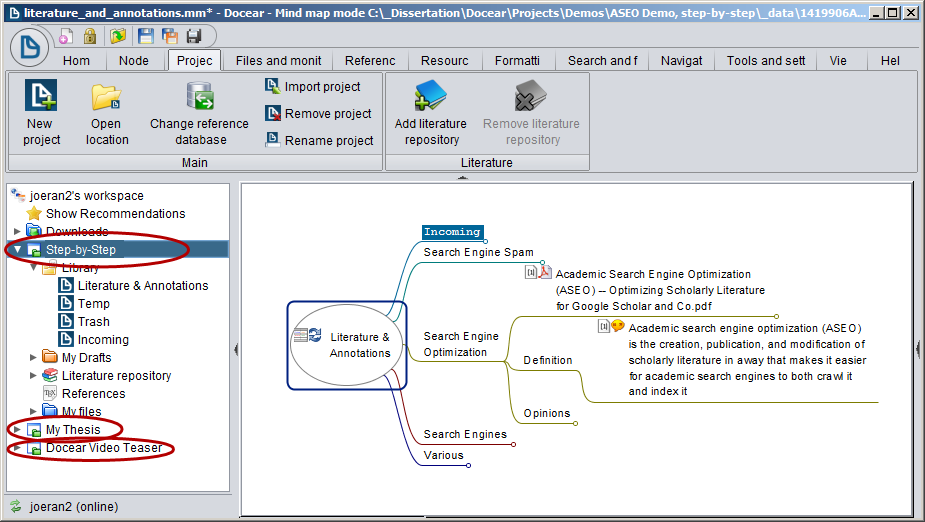
Task: Switch to the Node ribbon tab
Action: pos(134,61)
